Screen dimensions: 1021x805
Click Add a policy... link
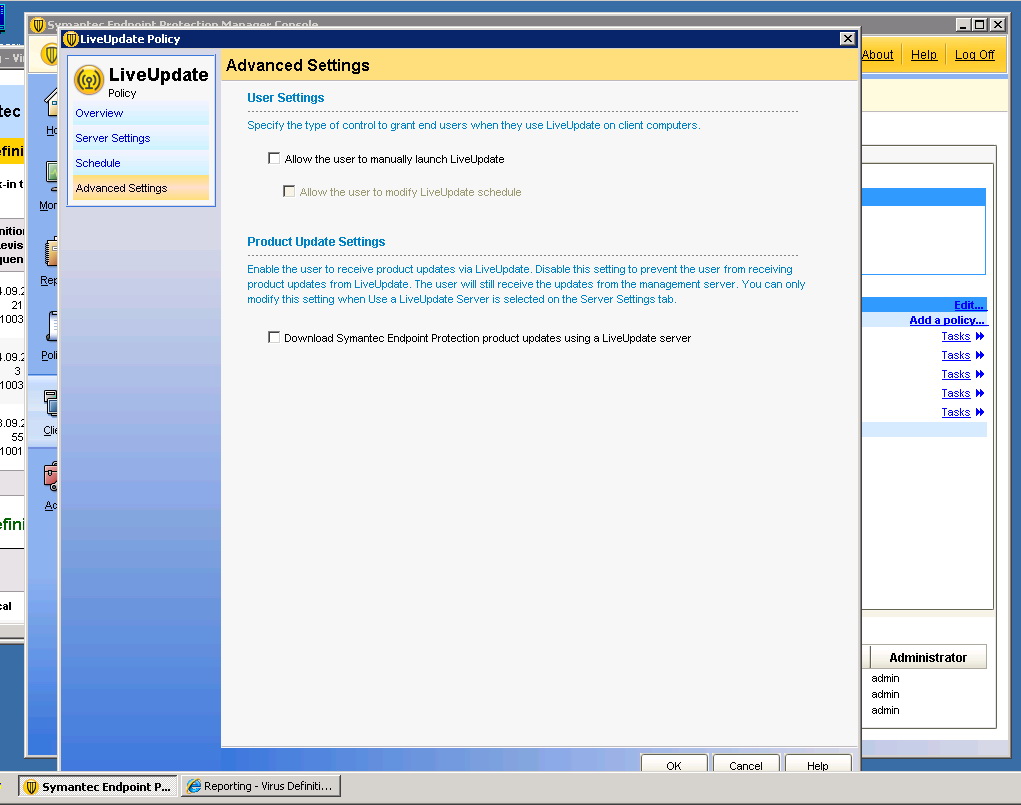pyautogui.click(x=947, y=320)
